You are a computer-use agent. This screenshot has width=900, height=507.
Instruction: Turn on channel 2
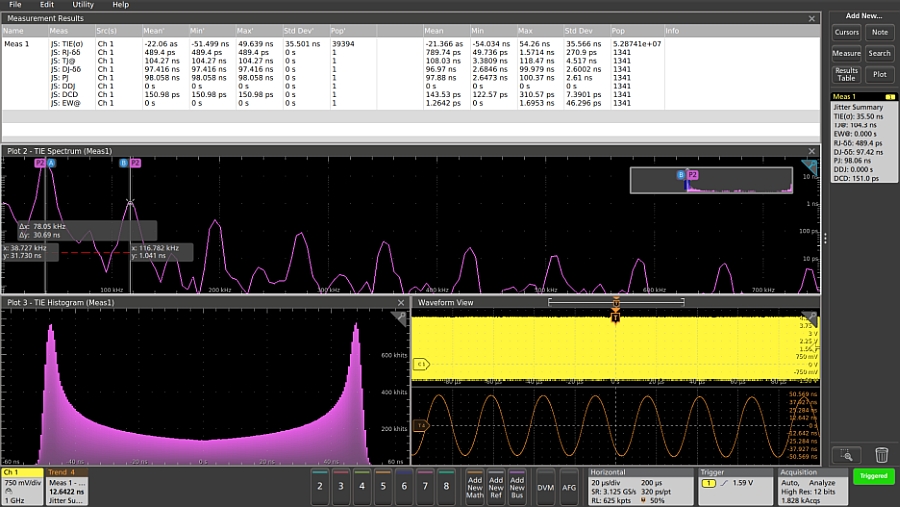click(320, 485)
